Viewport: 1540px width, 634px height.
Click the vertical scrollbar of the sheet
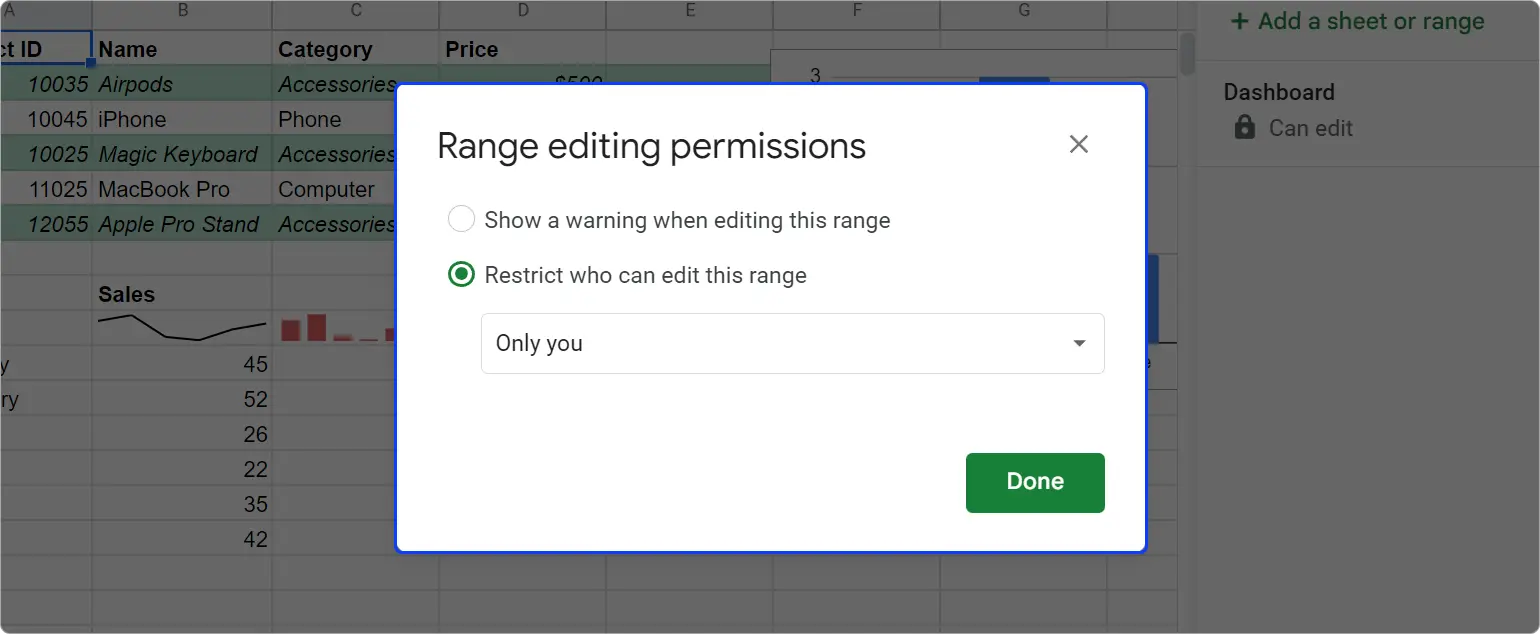pyautogui.click(x=1187, y=53)
